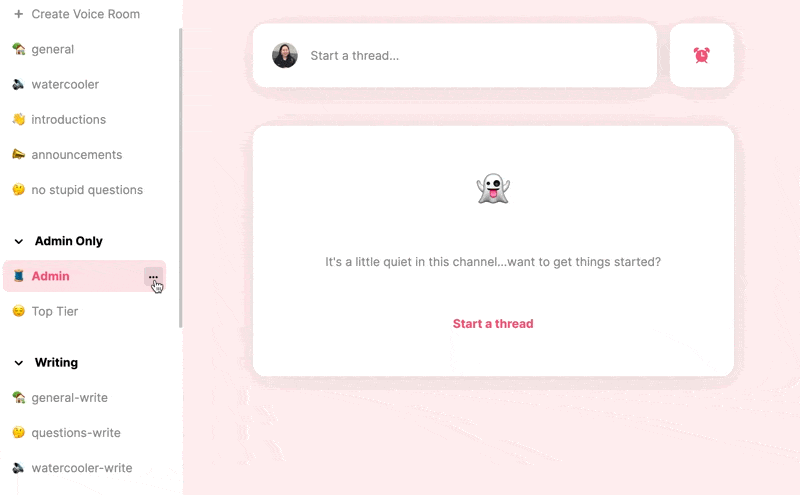Click the plus icon for Create Voice Room
This screenshot has width=800, height=495.
(x=18, y=14)
